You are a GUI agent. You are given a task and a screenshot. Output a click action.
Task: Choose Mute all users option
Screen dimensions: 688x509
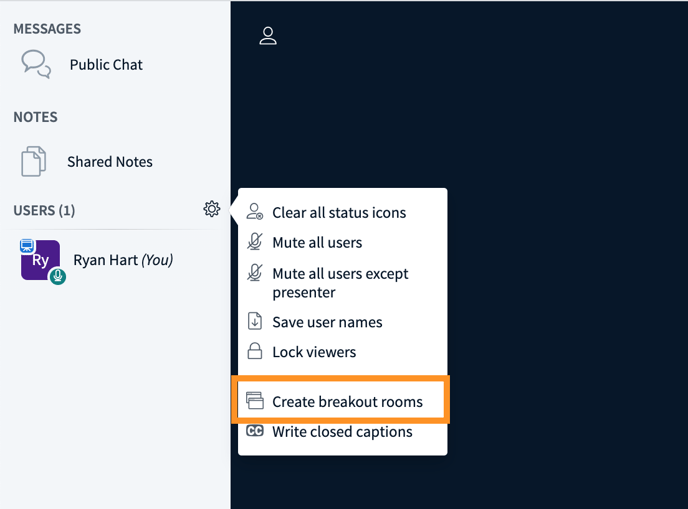(x=317, y=242)
